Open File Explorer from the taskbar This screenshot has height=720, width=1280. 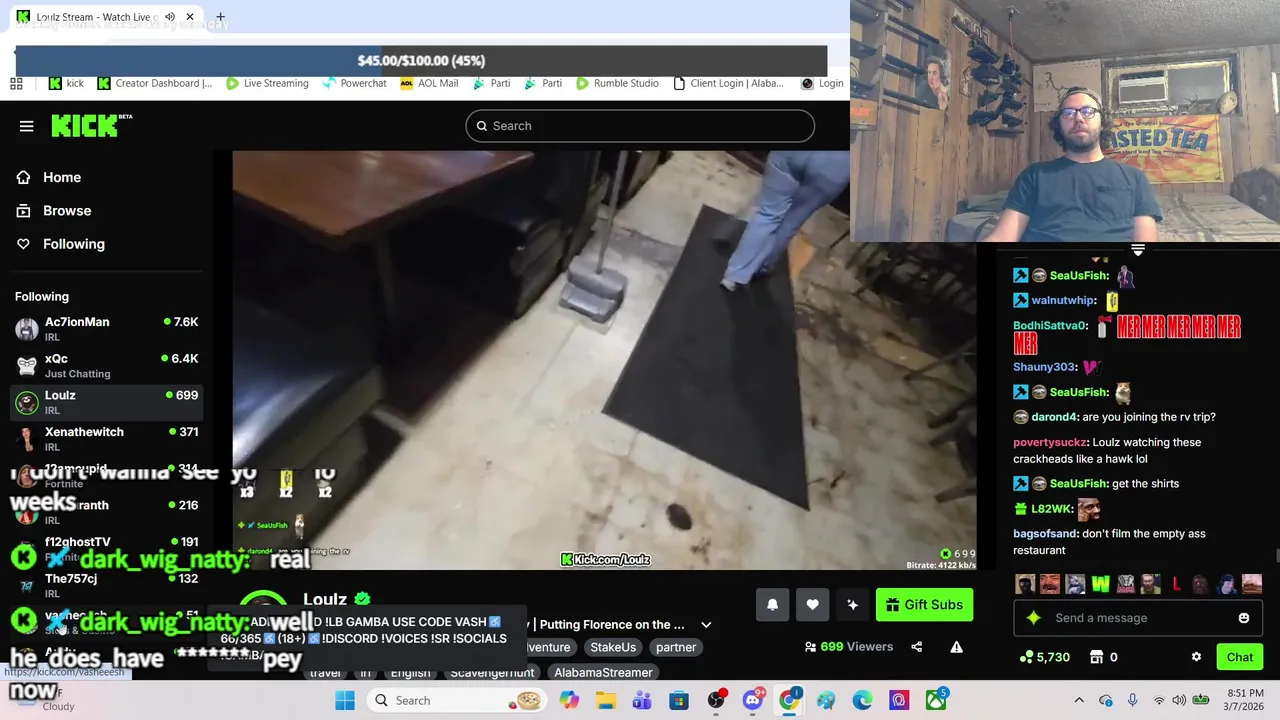pyautogui.click(x=606, y=700)
